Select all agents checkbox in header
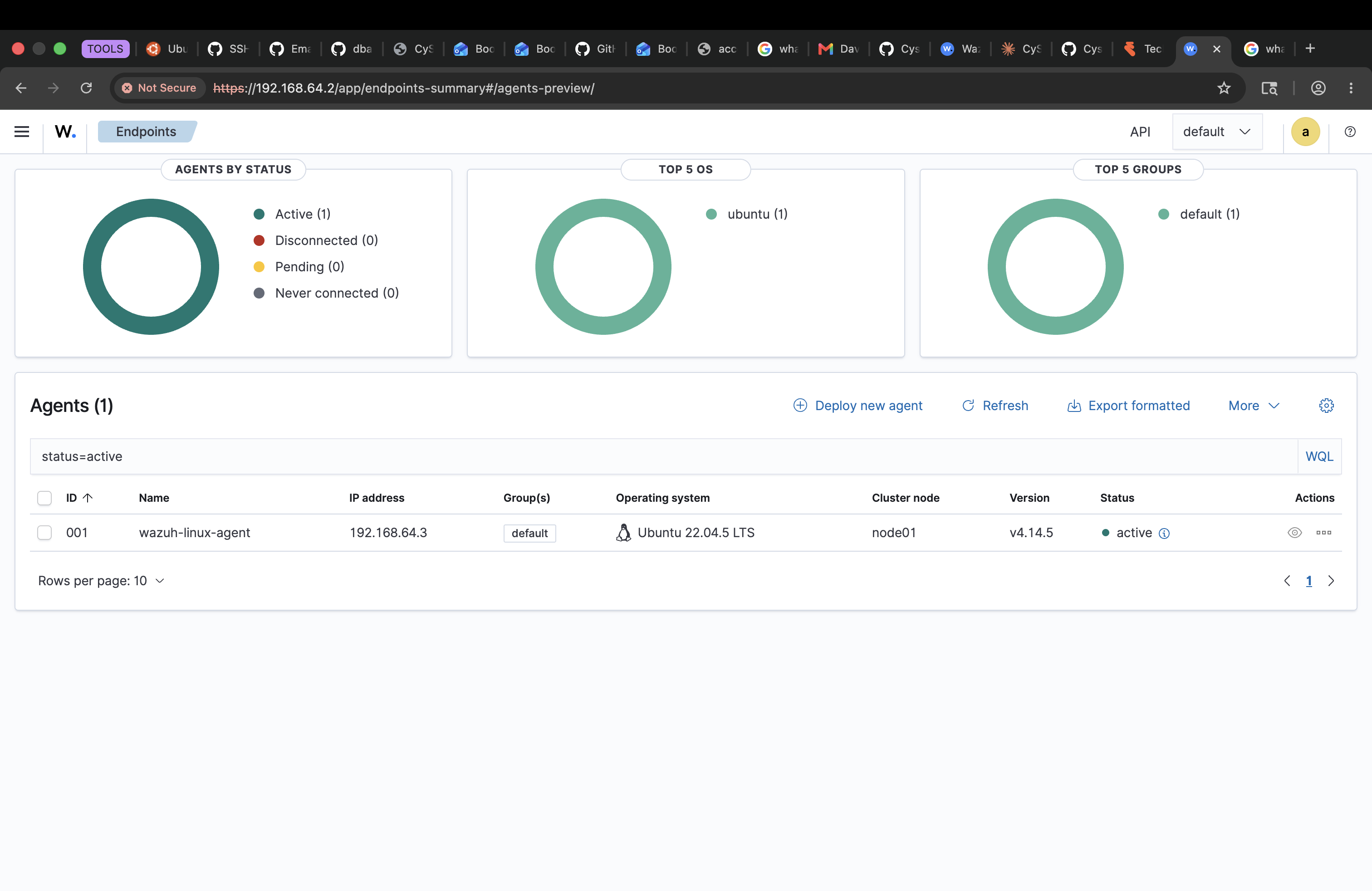Viewport: 1372px width, 891px height. [44, 498]
